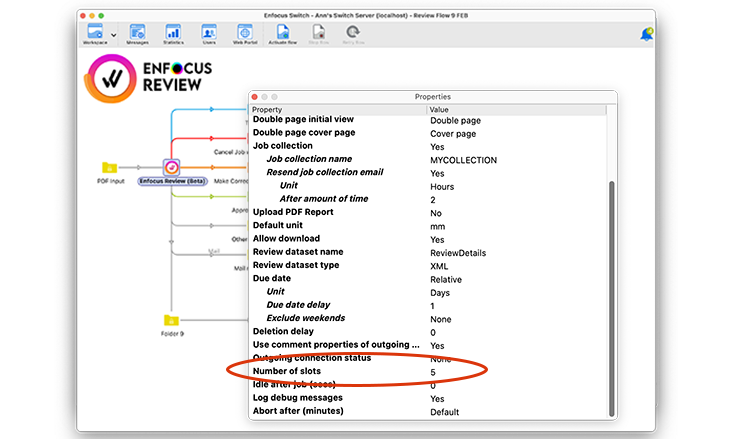
Task: Open the Messages pane
Action: (x=137, y=34)
